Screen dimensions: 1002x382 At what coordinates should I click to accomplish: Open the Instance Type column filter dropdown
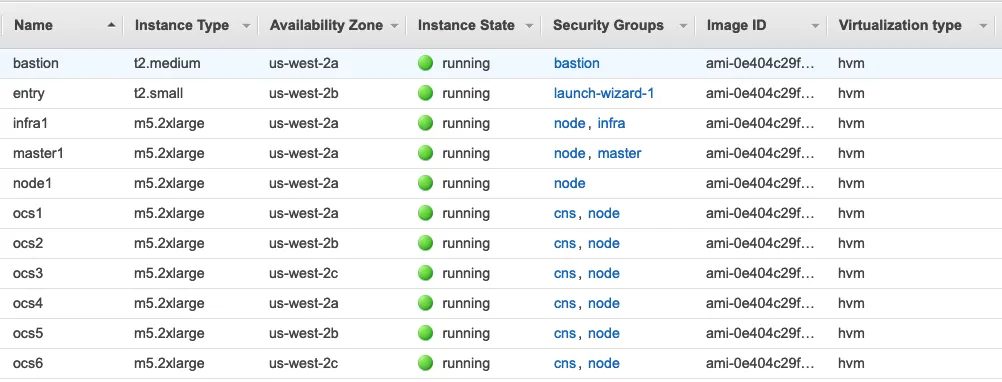tap(246, 26)
